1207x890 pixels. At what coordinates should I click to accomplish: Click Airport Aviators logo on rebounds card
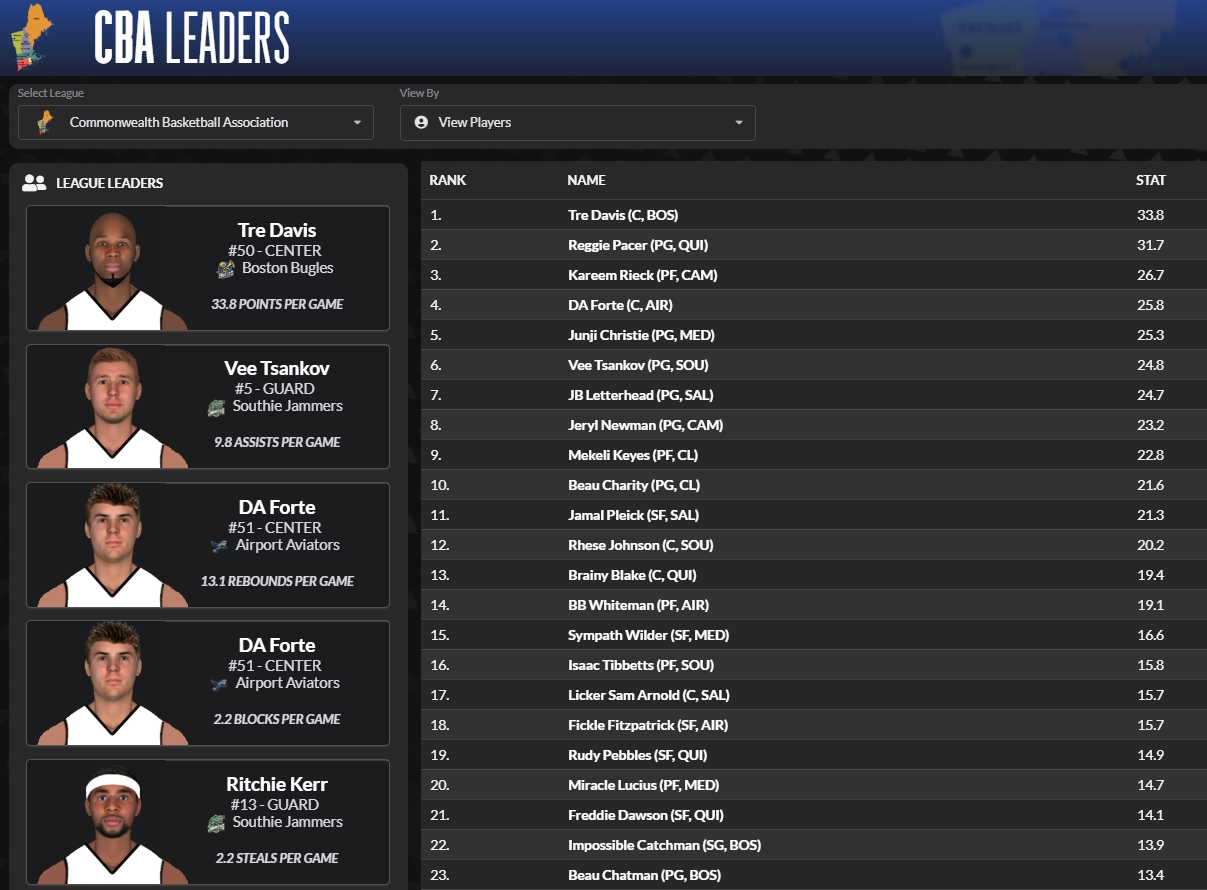pos(219,546)
